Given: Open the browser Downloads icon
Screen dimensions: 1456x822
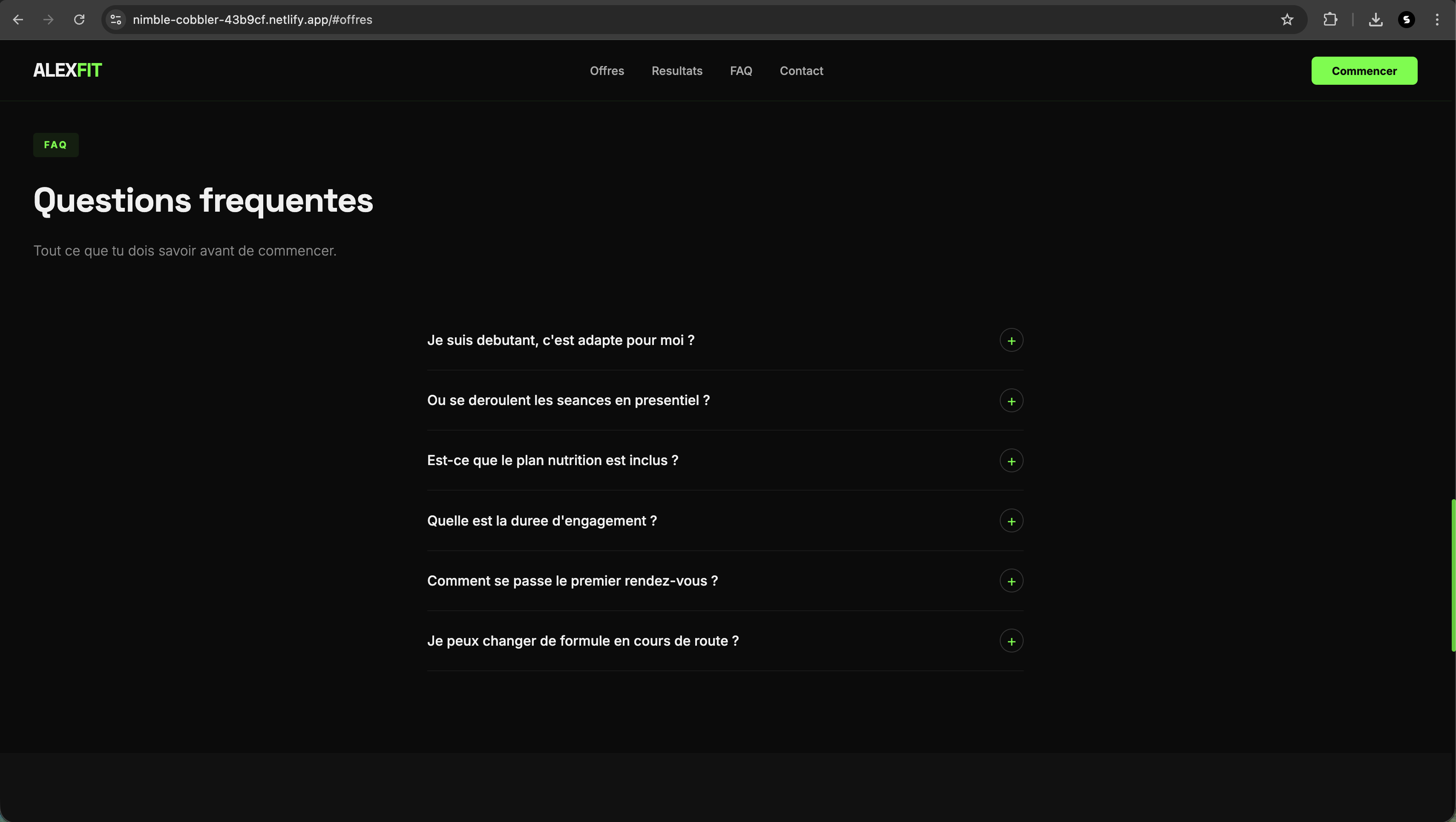Looking at the screenshot, I should (1376, 20).
